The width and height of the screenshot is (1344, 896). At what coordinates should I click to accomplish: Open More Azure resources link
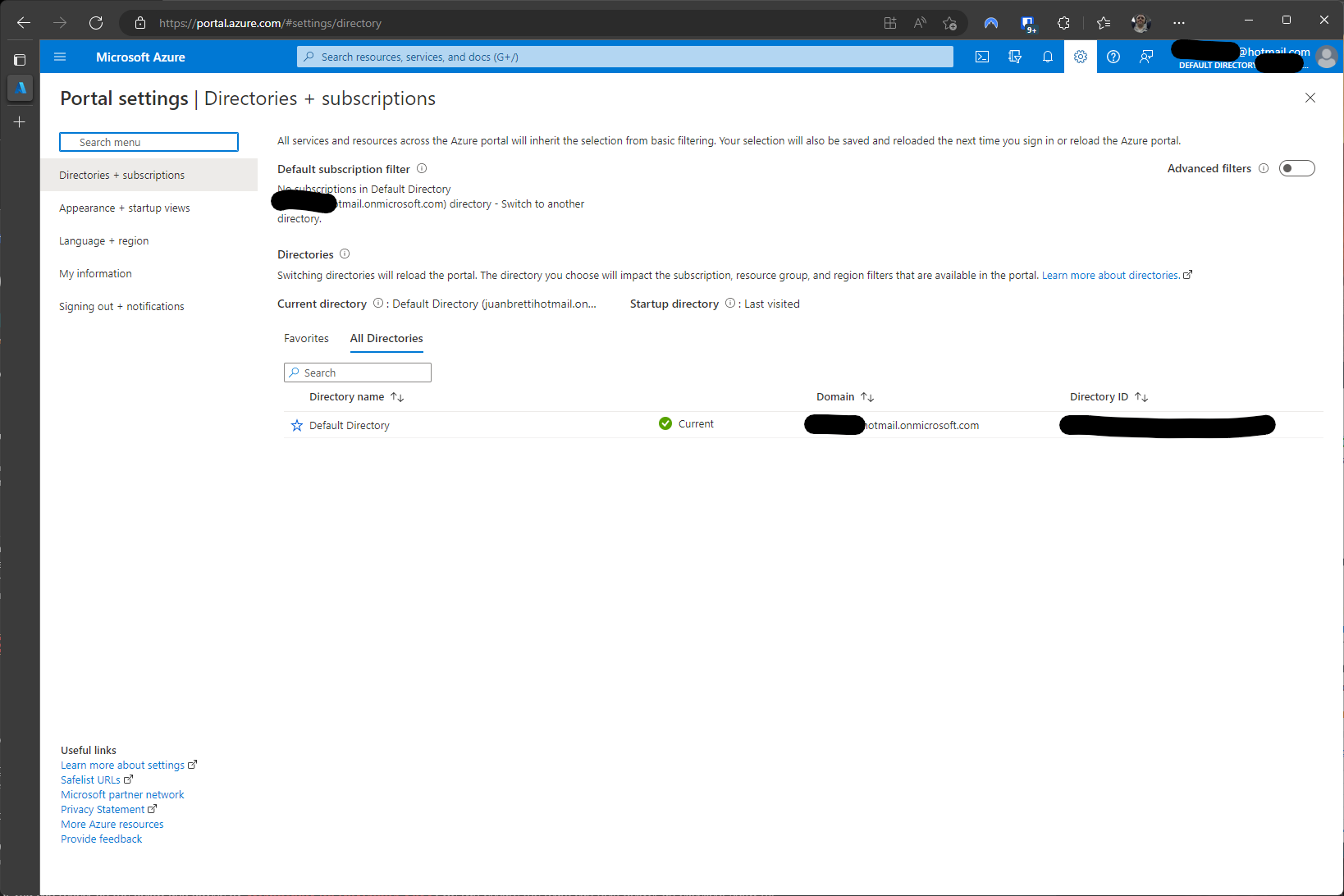coord(112,824)
